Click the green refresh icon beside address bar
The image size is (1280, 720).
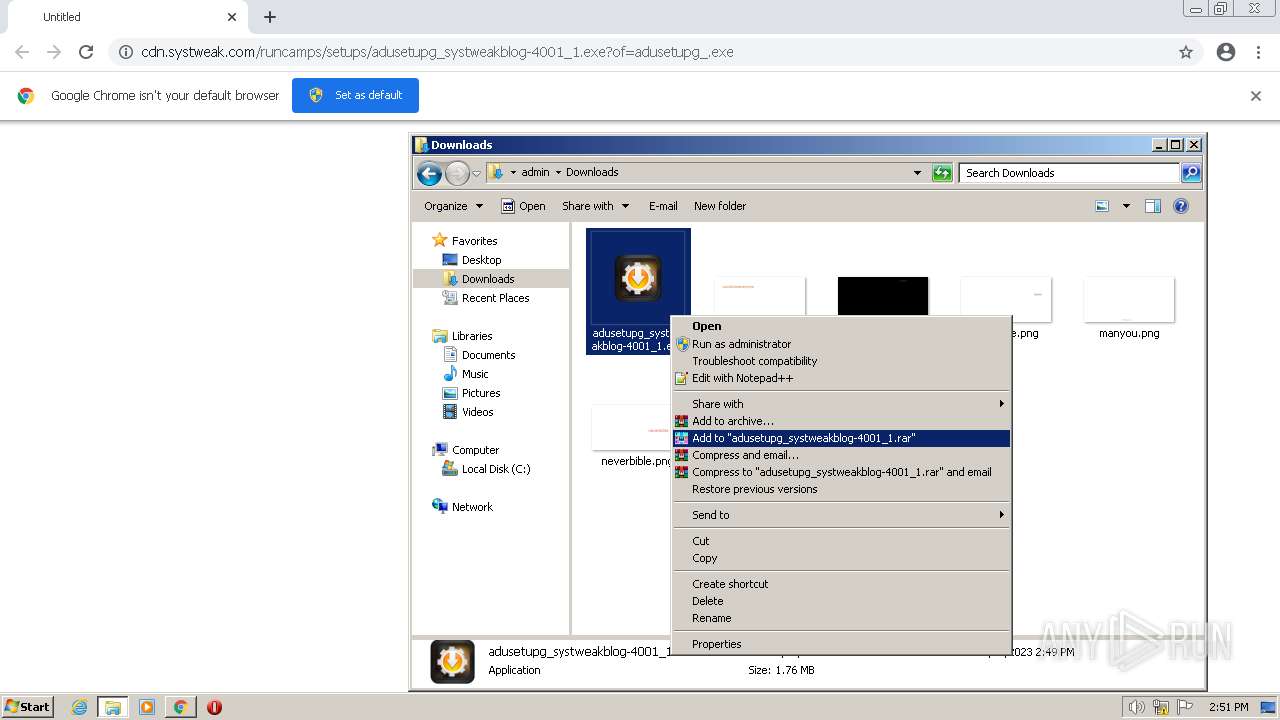941,173
